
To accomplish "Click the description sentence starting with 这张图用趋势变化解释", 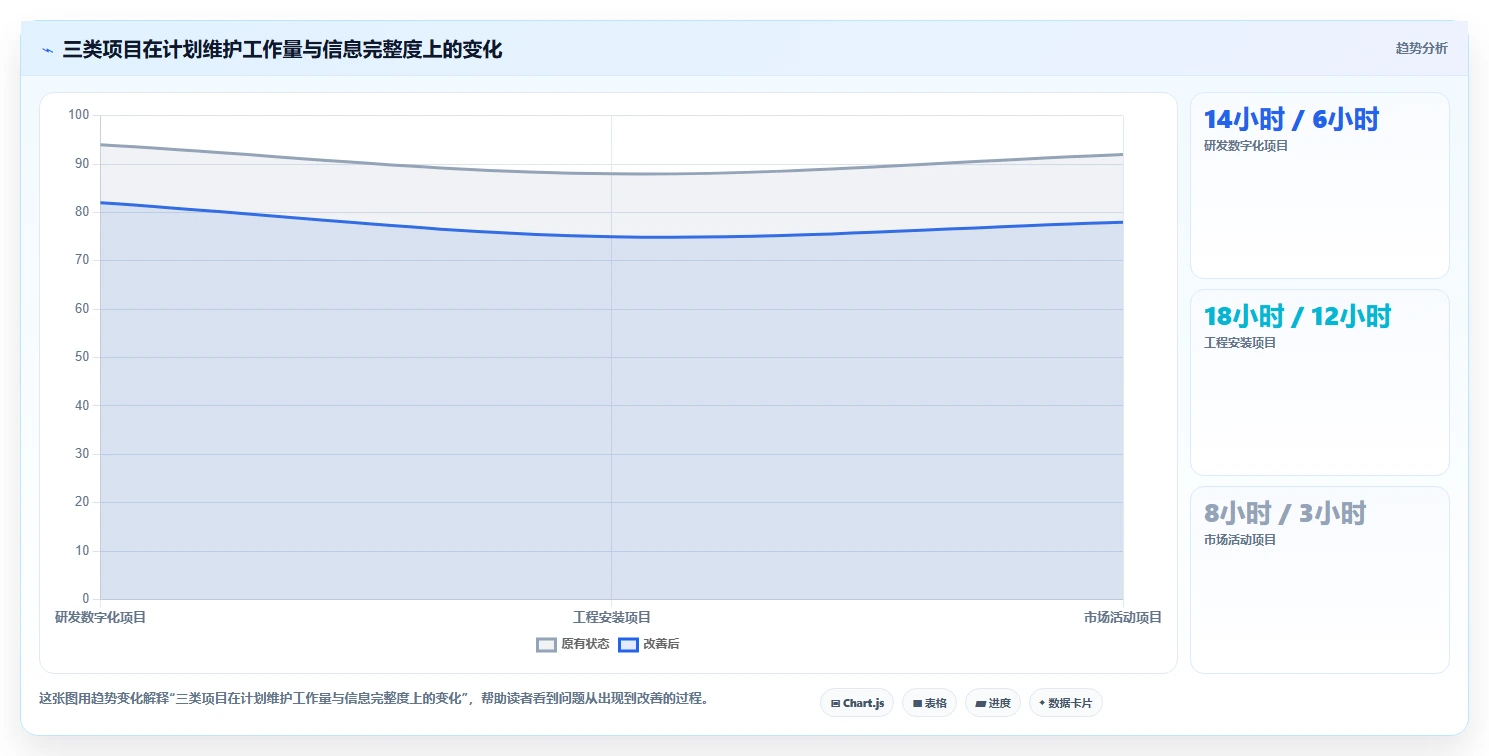I will click(374, 699).
